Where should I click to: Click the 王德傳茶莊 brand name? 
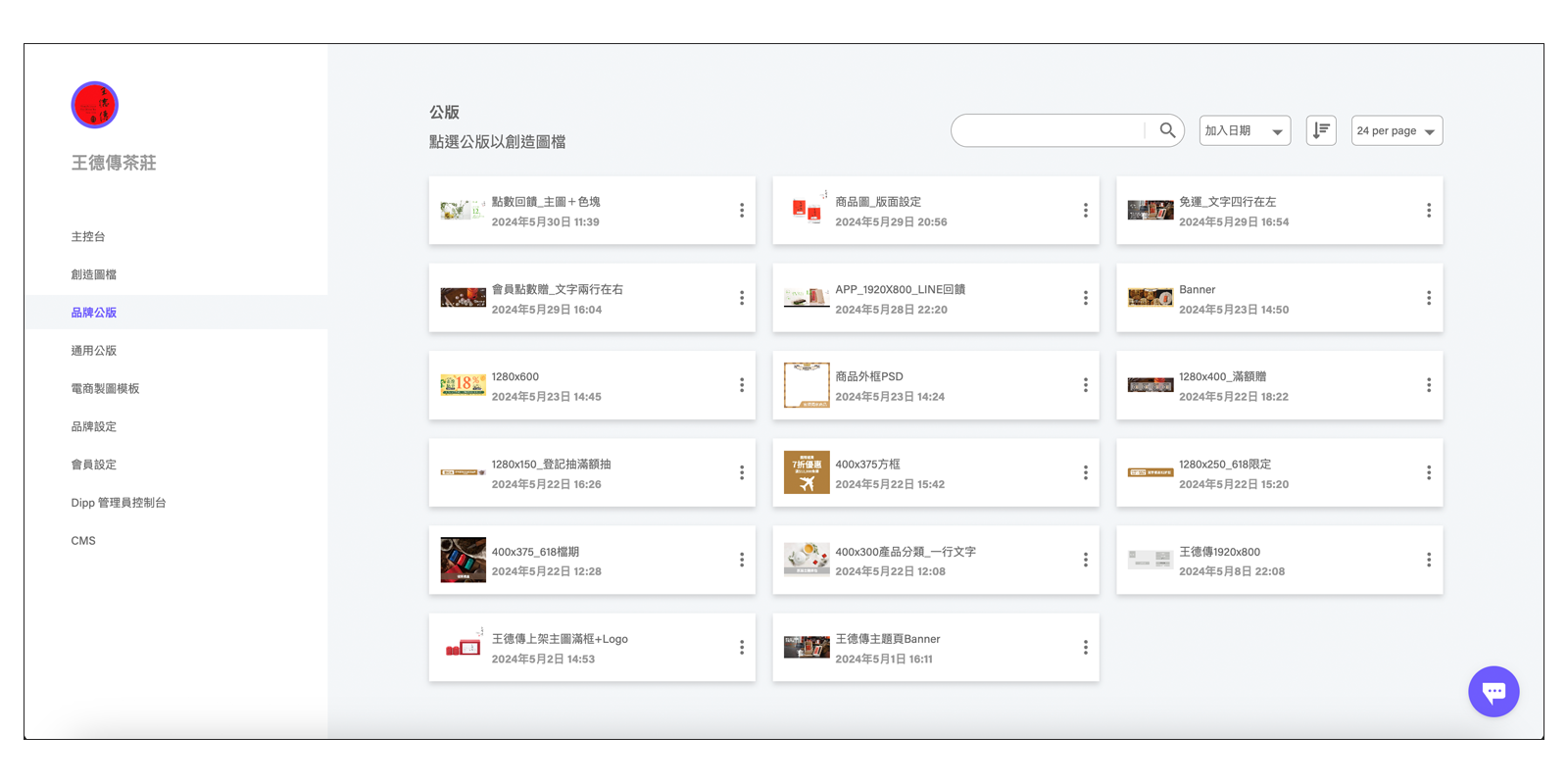coord(114,163)
